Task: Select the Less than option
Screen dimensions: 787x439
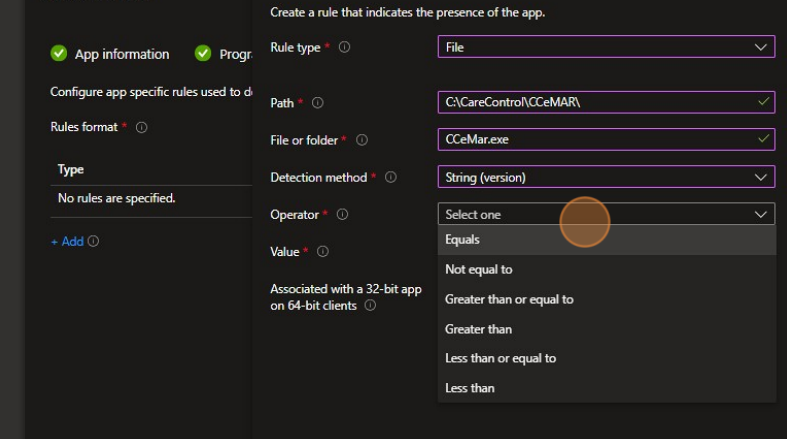Action: pyautogui.click(x=470, y=388)
